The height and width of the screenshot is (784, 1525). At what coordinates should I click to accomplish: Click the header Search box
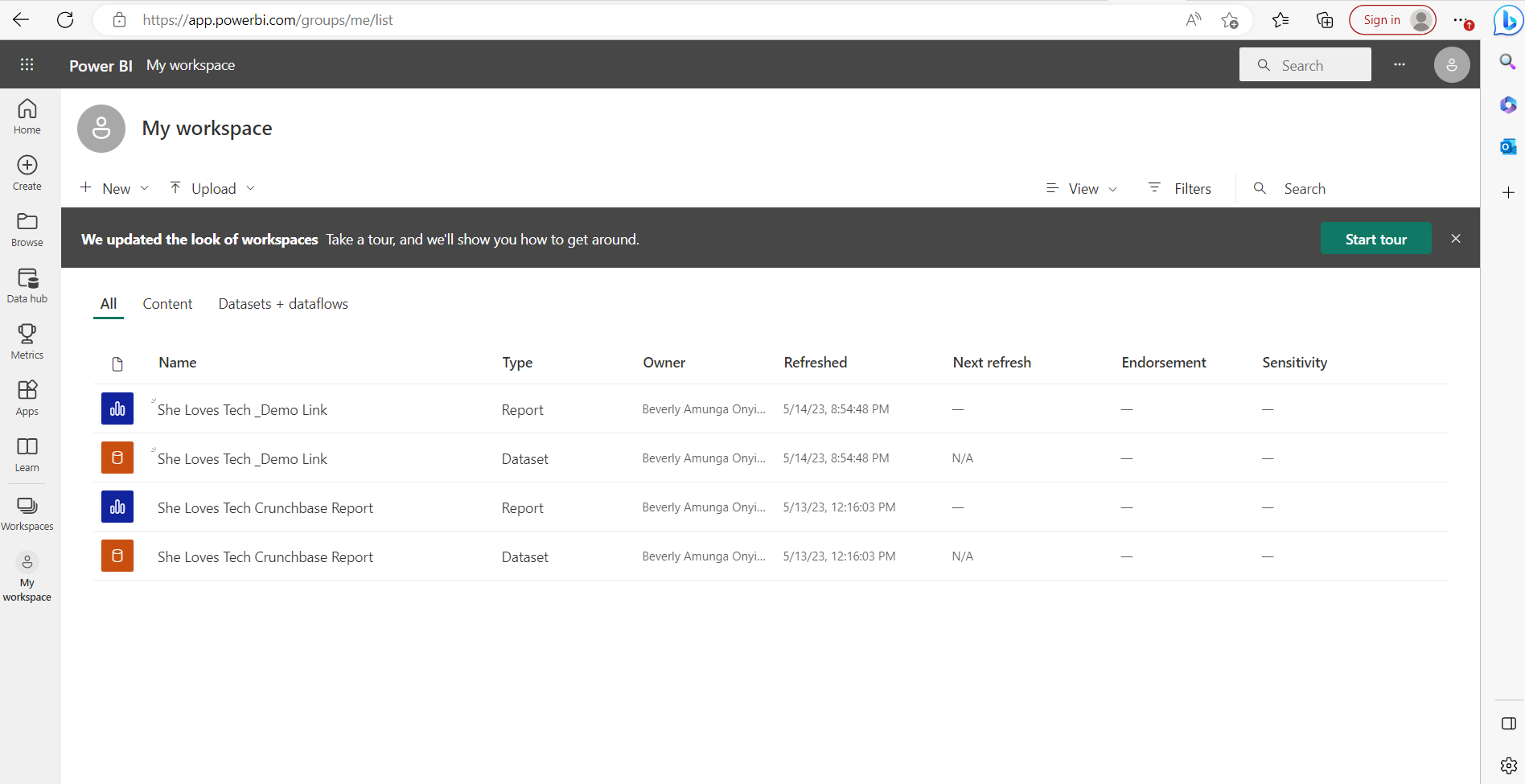click(x=1305, y=64)
